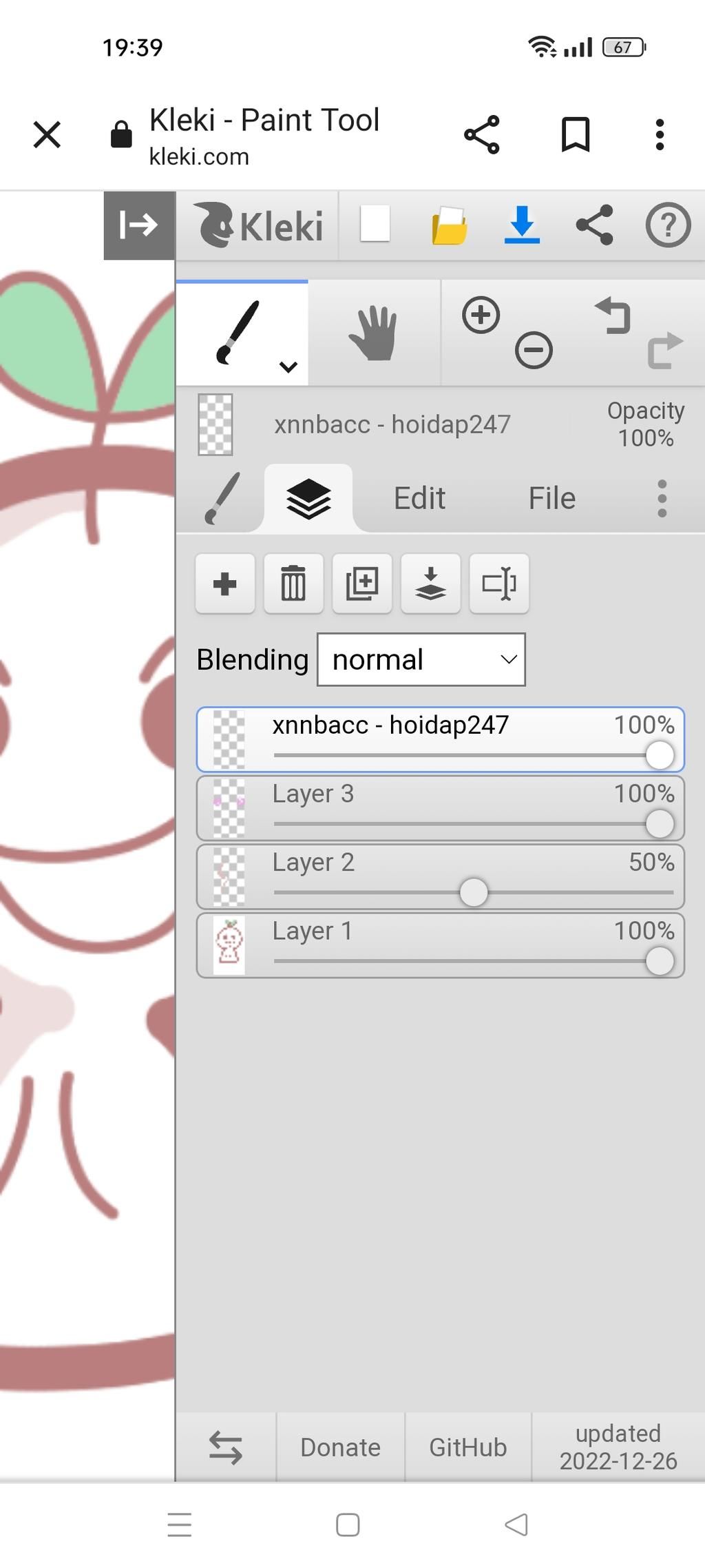The image size is (705, 1568).
Task: Rename the selected layer
Action: coord(499,584)
